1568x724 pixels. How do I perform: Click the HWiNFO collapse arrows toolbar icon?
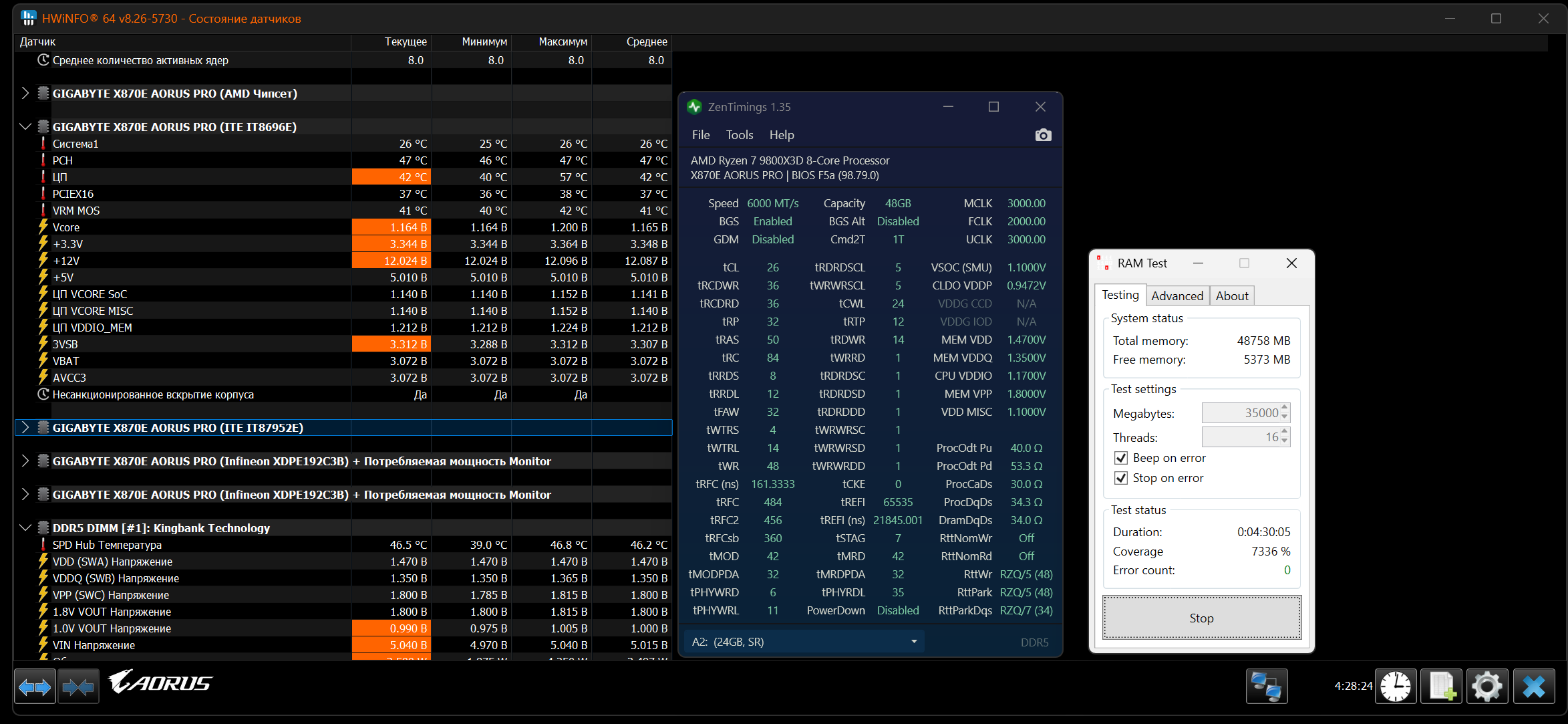tap(78, 687)
